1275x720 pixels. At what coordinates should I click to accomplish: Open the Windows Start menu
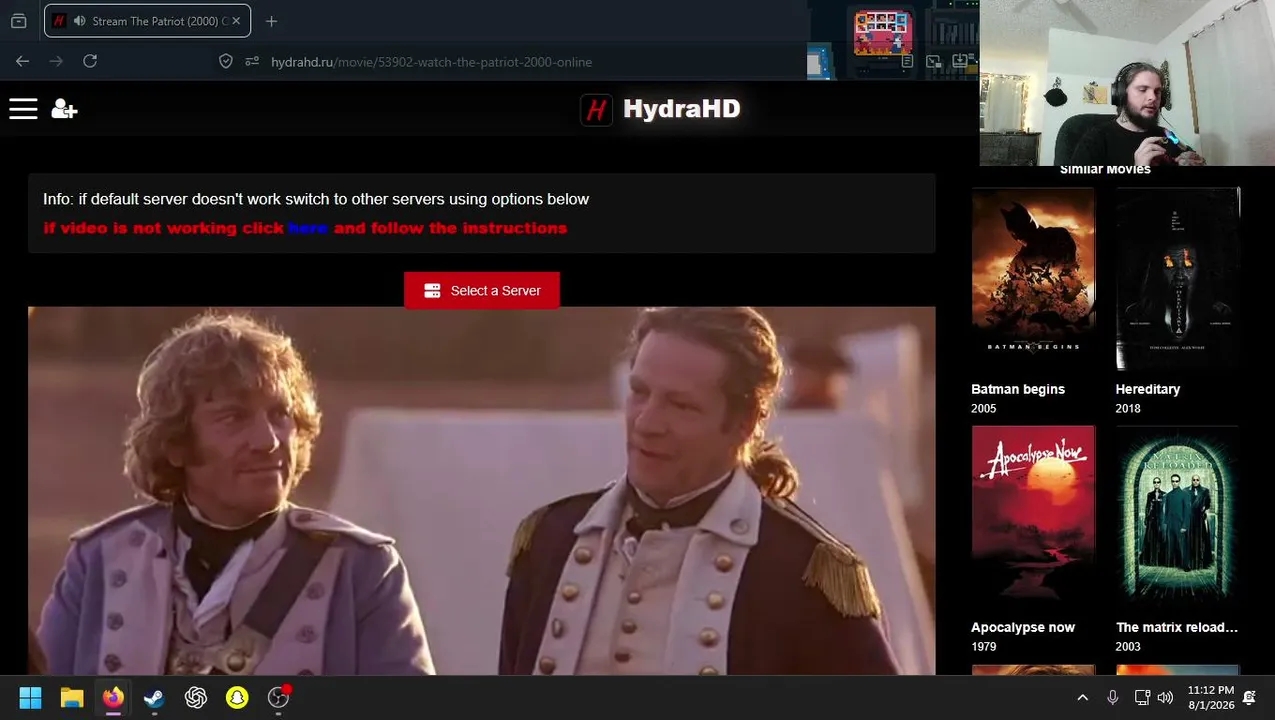pyautogui.click(x=30, y=698)
